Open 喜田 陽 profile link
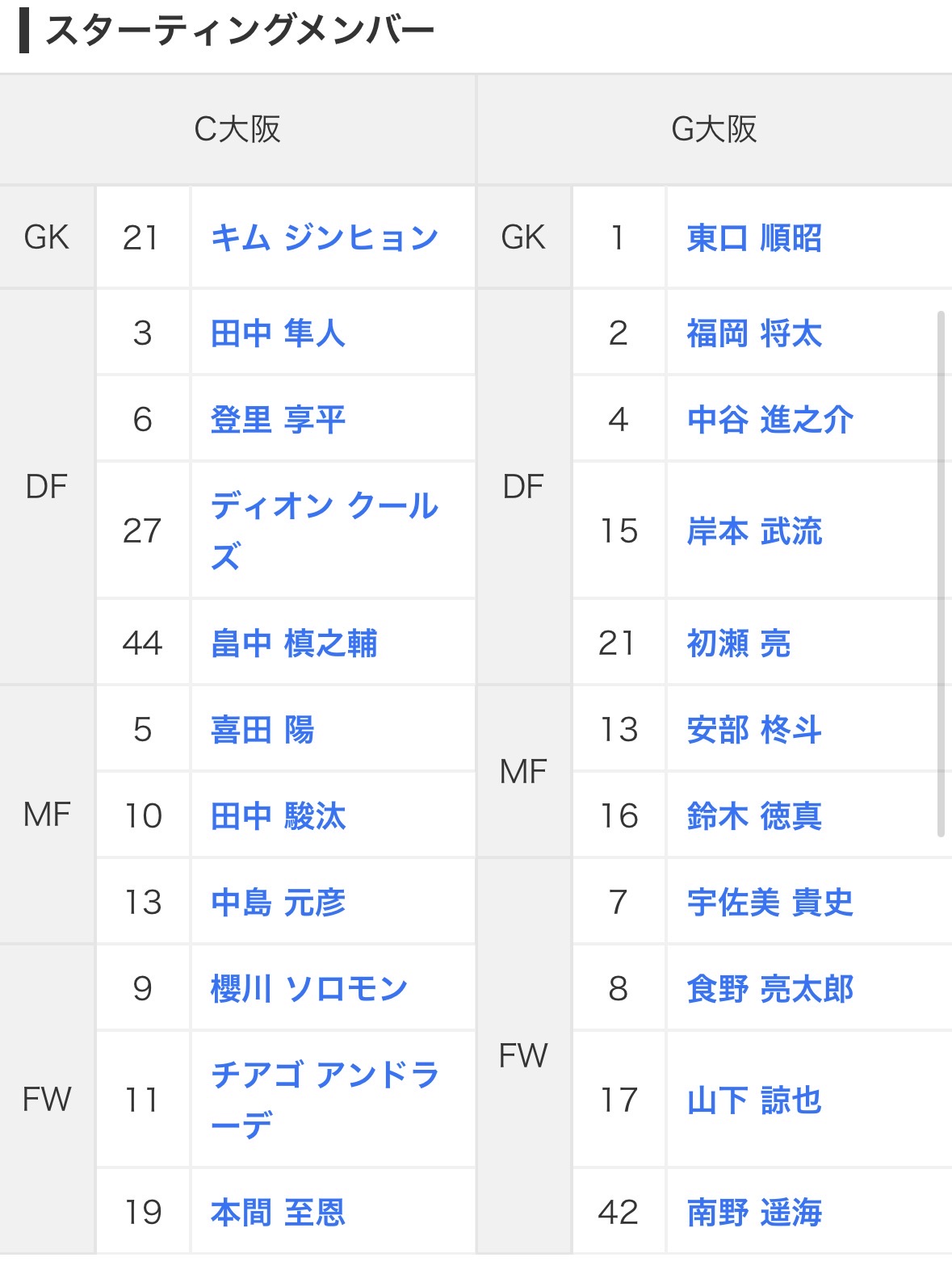The height and width of the screenshot is (1270, 952). (262, 730)
